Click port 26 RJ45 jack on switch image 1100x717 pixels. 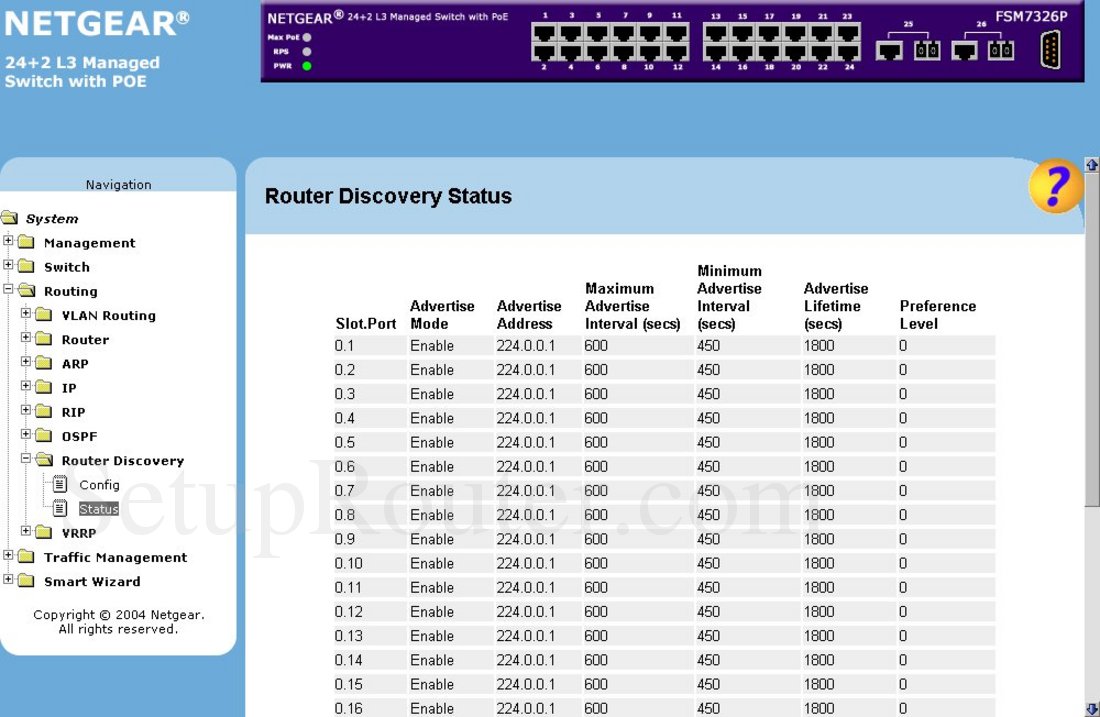(965, 51)
